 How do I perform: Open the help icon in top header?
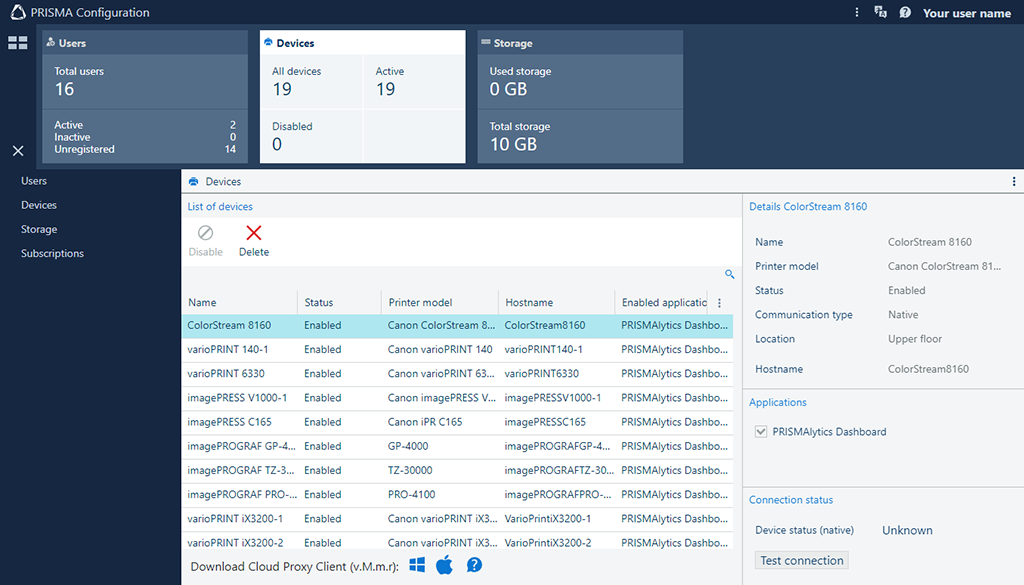tap(905, 13)
